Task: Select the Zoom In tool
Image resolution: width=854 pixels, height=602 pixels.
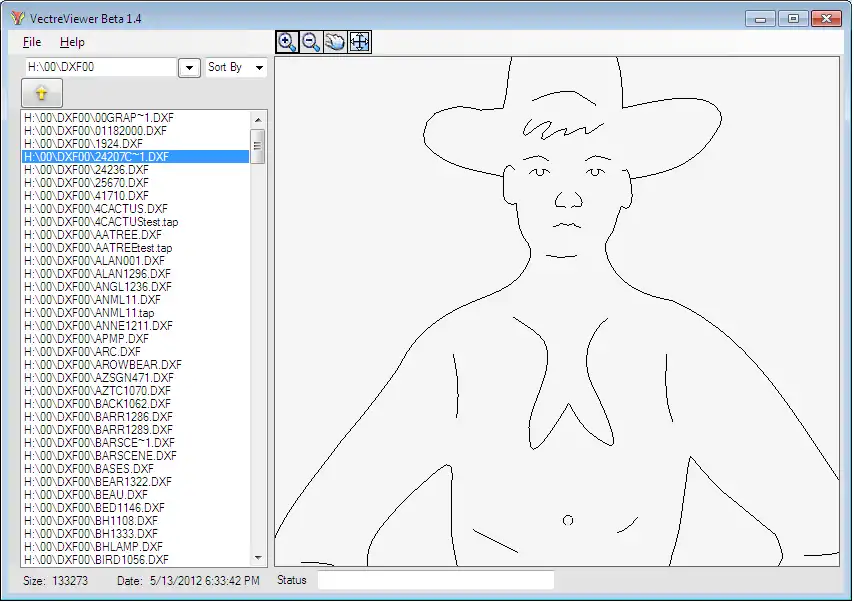Action: click(287, 42)
